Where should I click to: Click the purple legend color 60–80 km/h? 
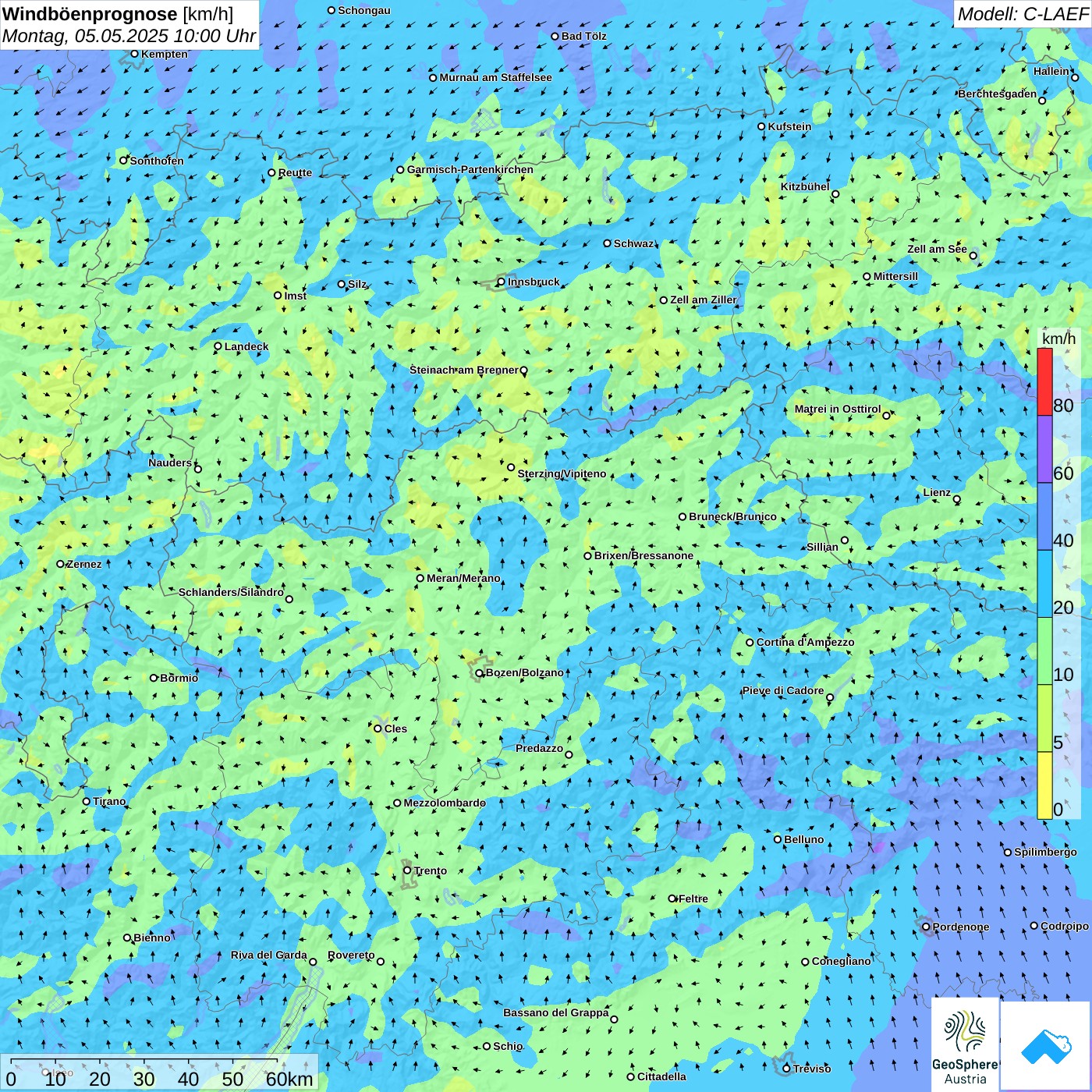1044,449
